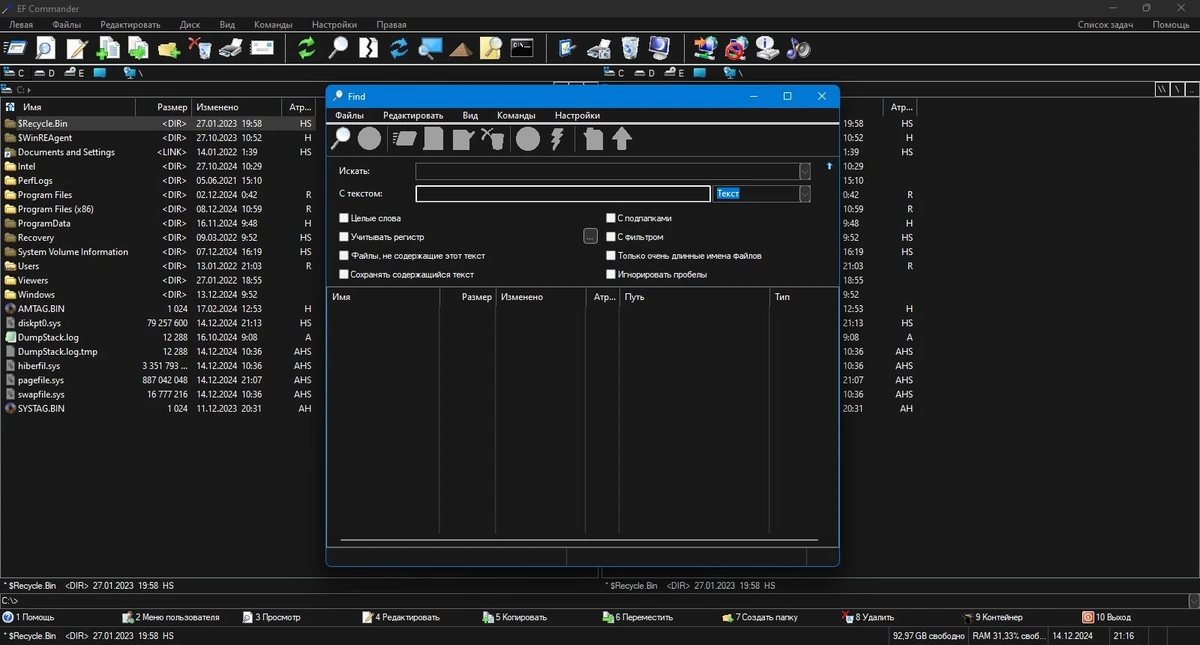This screenshot has height=645, width=1200.
Task: Click the magnifier Find icon in main toolbar
Action: pyautogui.click(x=338, y=47)
